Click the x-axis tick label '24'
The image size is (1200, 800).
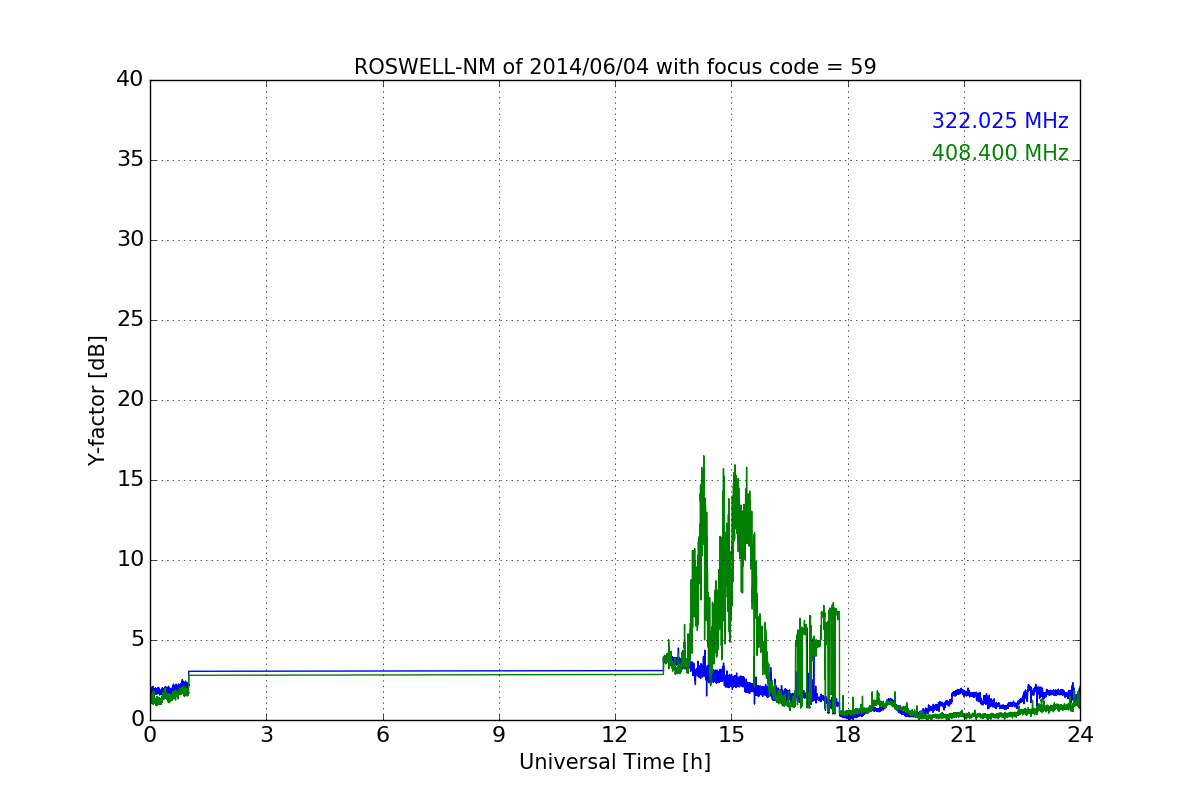pos(1080,735)
